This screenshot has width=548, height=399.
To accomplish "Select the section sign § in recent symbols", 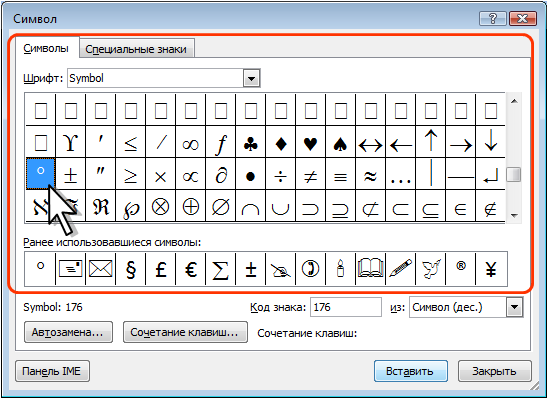I will [131, 269].
